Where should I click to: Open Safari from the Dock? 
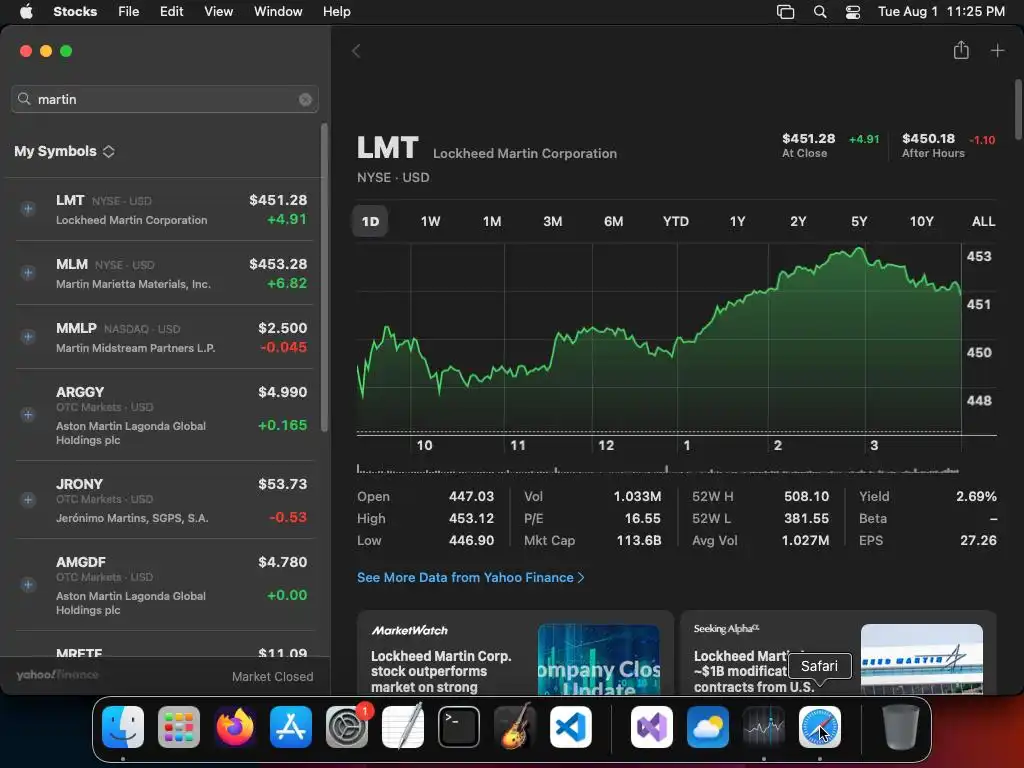[x=820, y=727]
